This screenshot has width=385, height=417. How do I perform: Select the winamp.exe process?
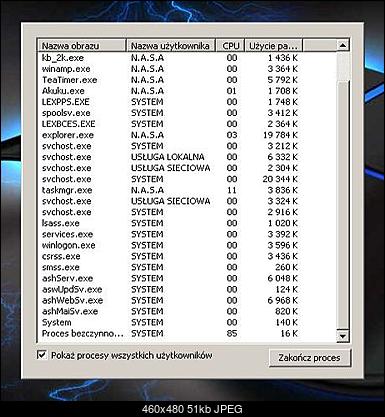pos(170,69)
